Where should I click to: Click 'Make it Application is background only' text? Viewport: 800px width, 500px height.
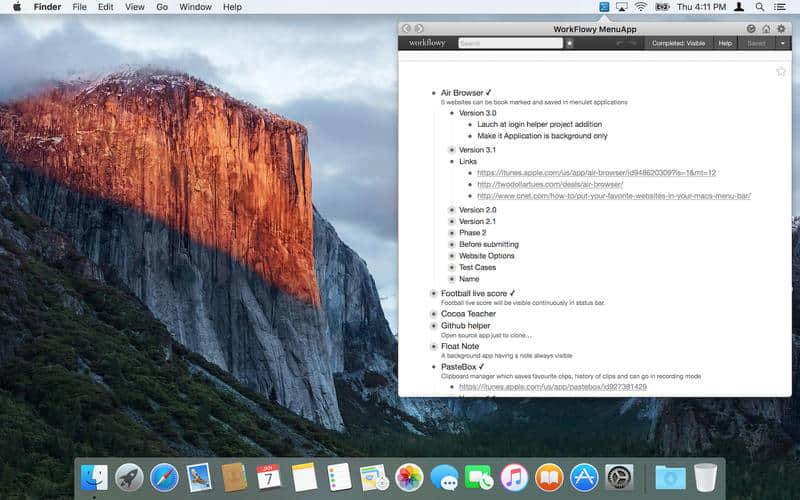[542, 136]
